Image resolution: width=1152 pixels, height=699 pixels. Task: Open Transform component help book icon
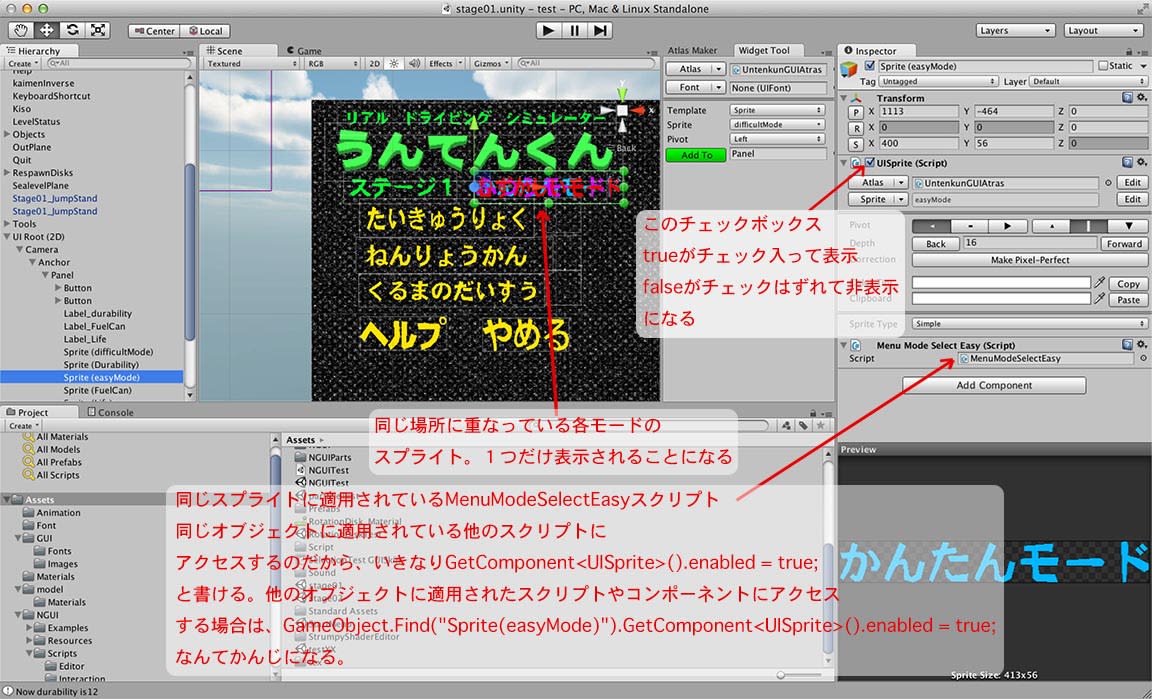[1127, 97]
